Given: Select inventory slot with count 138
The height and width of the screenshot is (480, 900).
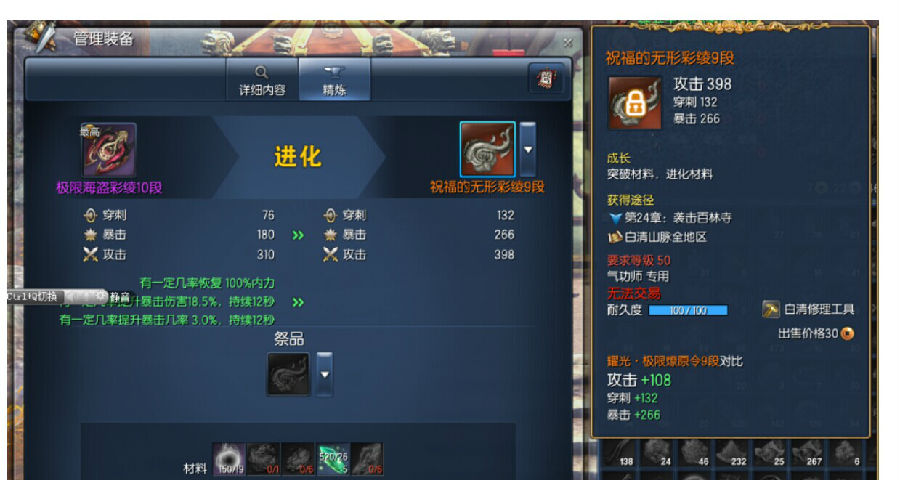Looking at the screenshot, I should [619, 454].
